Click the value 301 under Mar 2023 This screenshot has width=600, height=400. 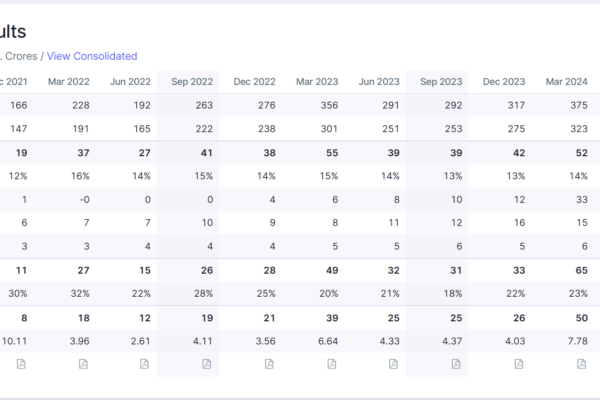[x=329, y=129]
